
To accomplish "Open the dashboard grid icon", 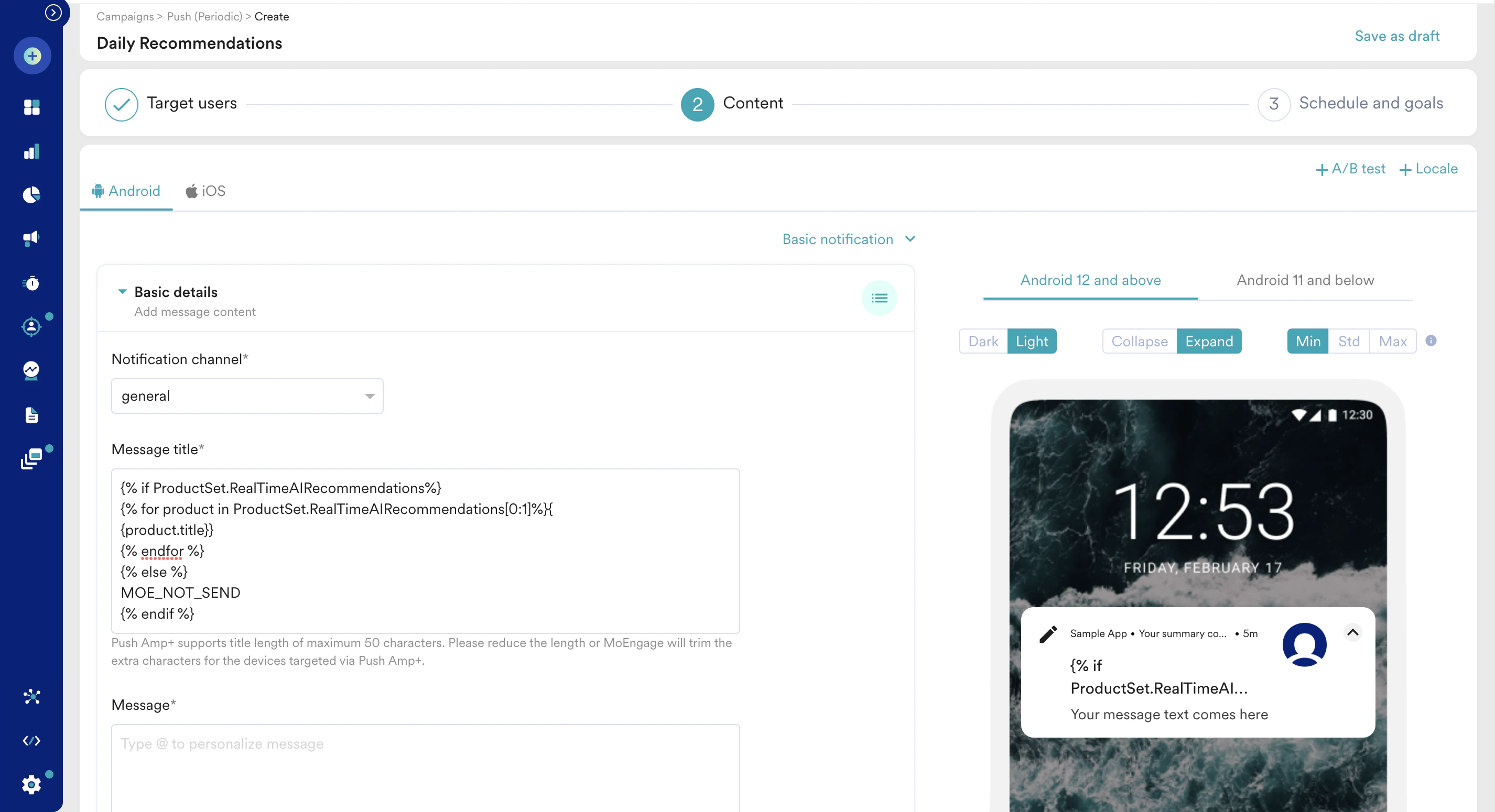I will 32,107.
